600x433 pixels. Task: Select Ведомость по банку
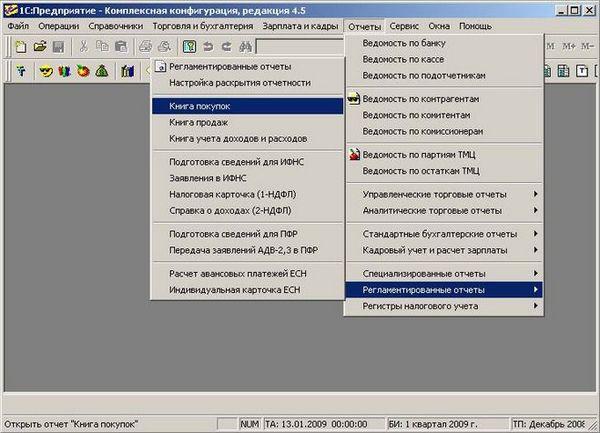[444, 43]
